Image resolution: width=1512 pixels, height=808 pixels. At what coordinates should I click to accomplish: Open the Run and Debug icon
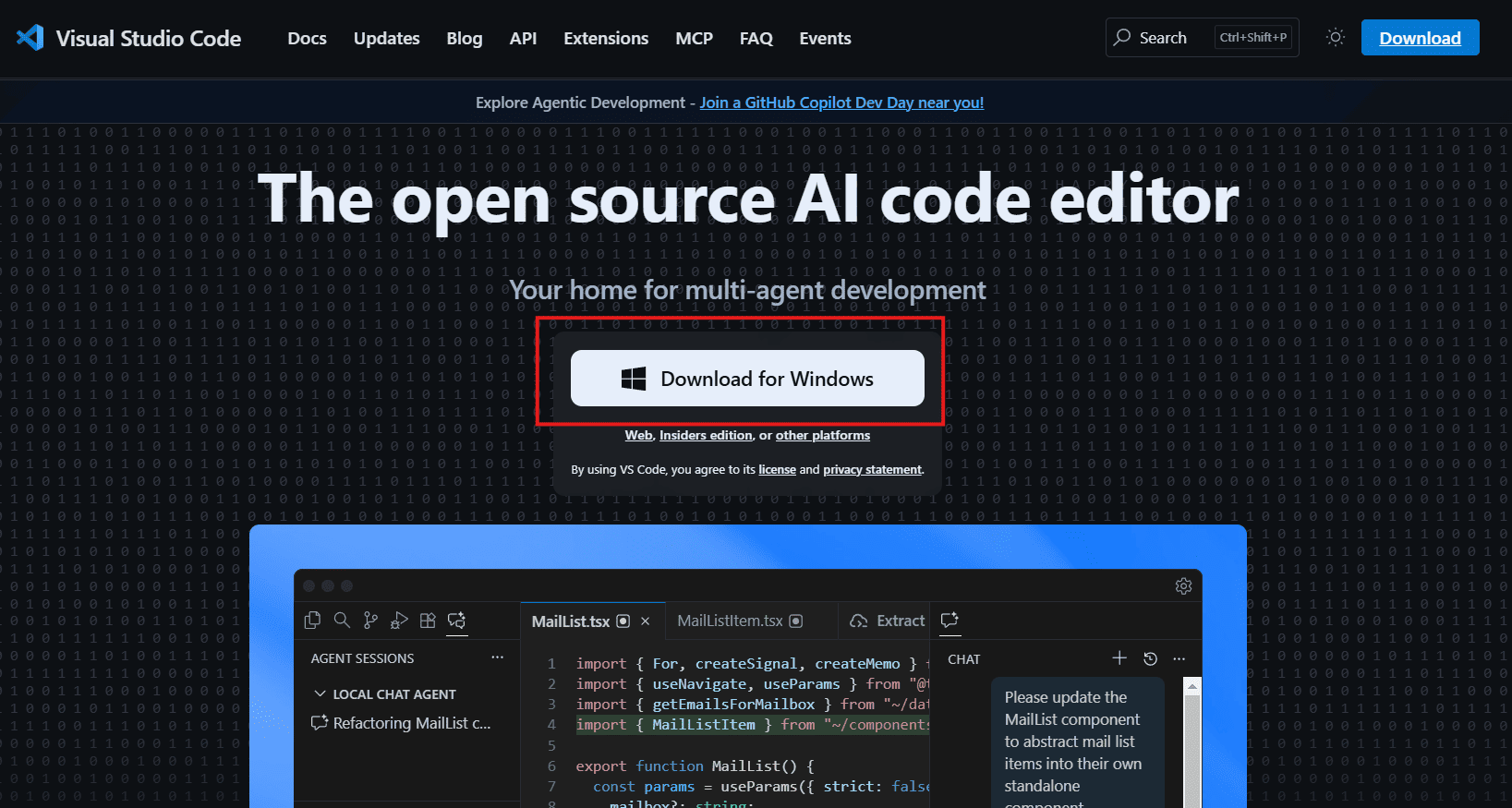point(399,621)
